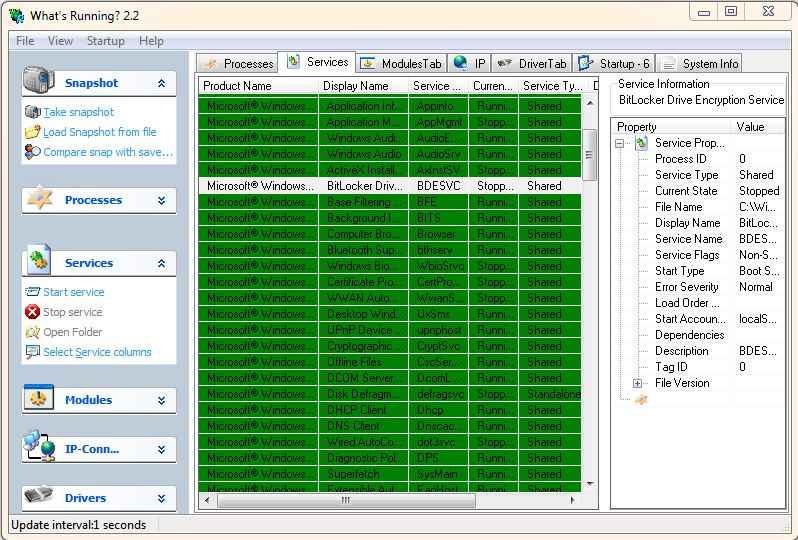Expand the File Version tree node

637,383
